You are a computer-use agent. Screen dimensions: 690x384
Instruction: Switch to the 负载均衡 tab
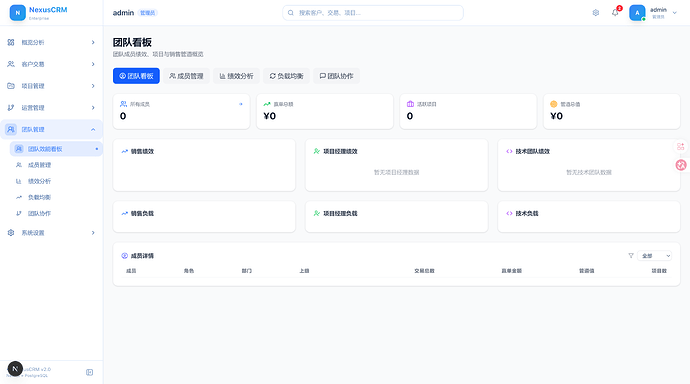tap(286, 76)
